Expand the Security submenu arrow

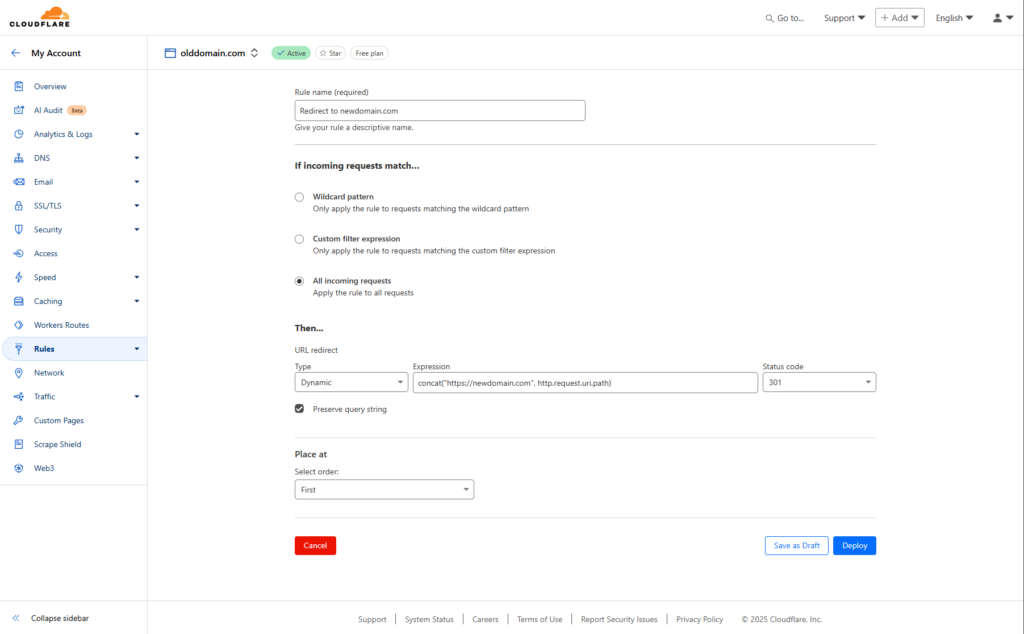pos(136,229)
